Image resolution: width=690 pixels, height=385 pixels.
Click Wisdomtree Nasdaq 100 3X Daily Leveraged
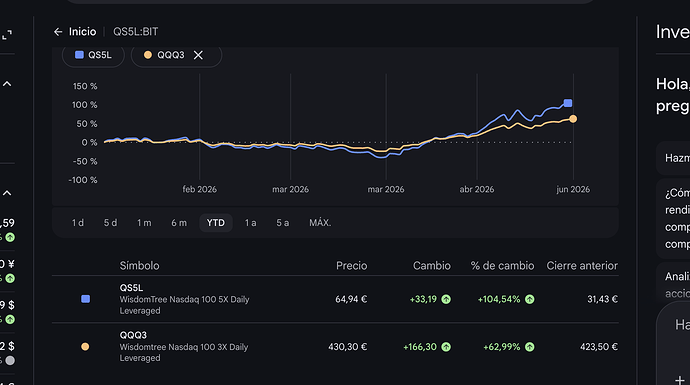coord(184,352)
